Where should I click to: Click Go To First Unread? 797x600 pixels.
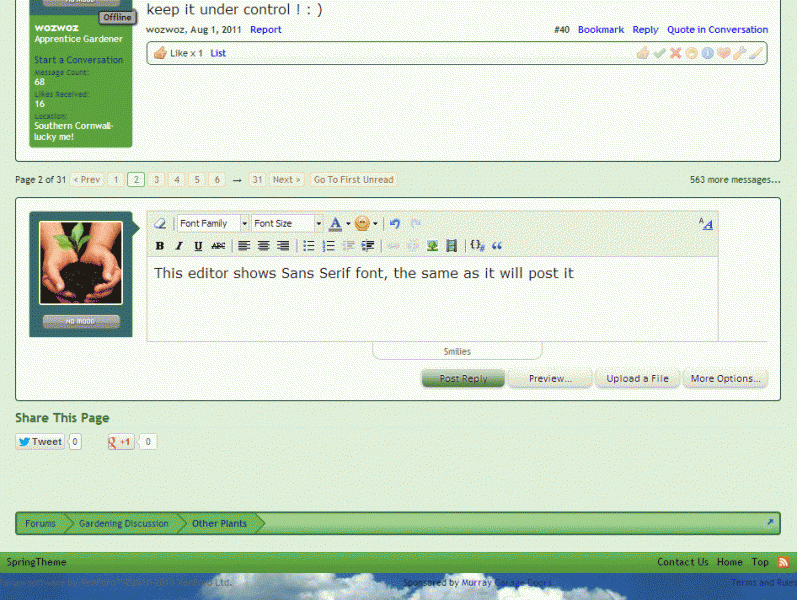click(354, 179)
